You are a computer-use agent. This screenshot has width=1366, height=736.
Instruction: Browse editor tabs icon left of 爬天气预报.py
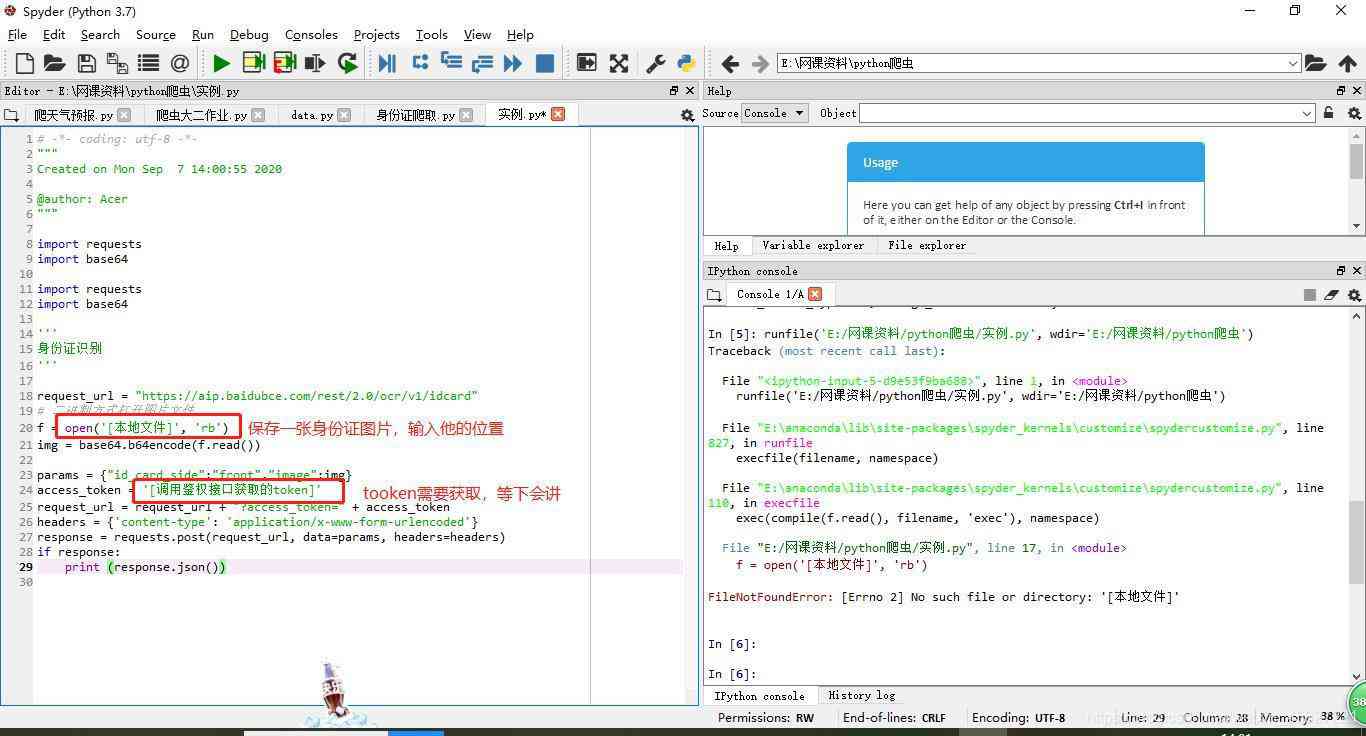[11, 115]
